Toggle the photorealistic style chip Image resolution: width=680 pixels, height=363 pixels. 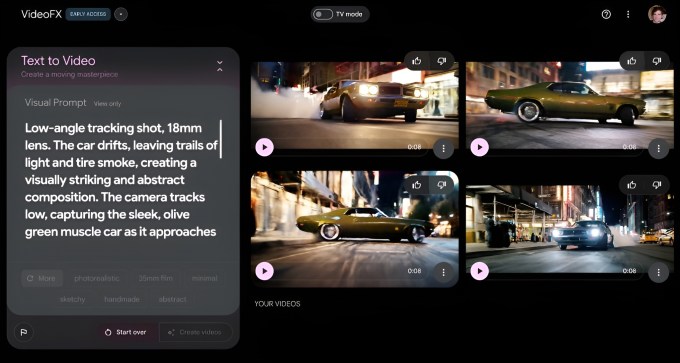tap(97, 278)
